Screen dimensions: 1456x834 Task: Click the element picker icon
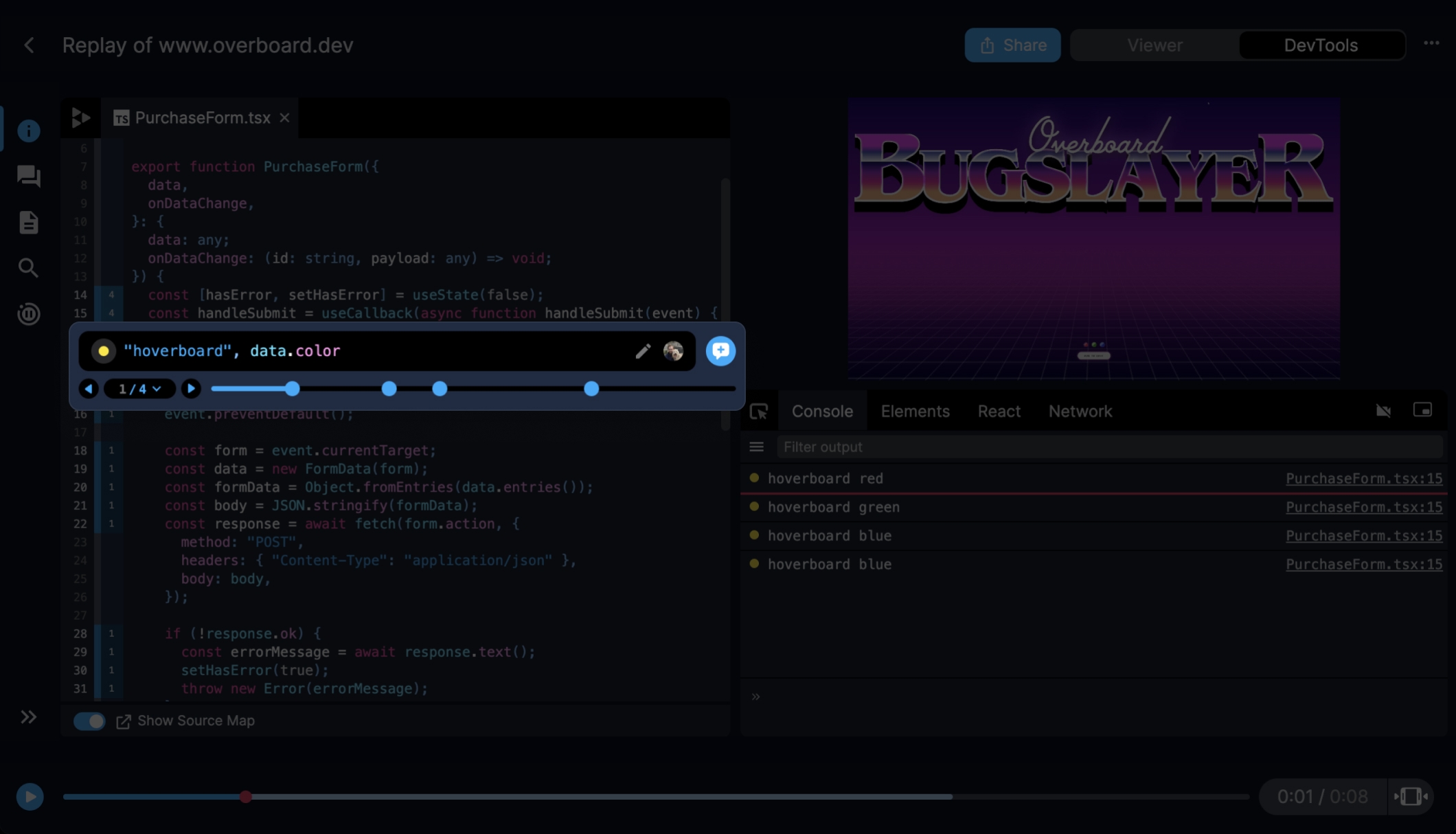[x=759, y=412]
